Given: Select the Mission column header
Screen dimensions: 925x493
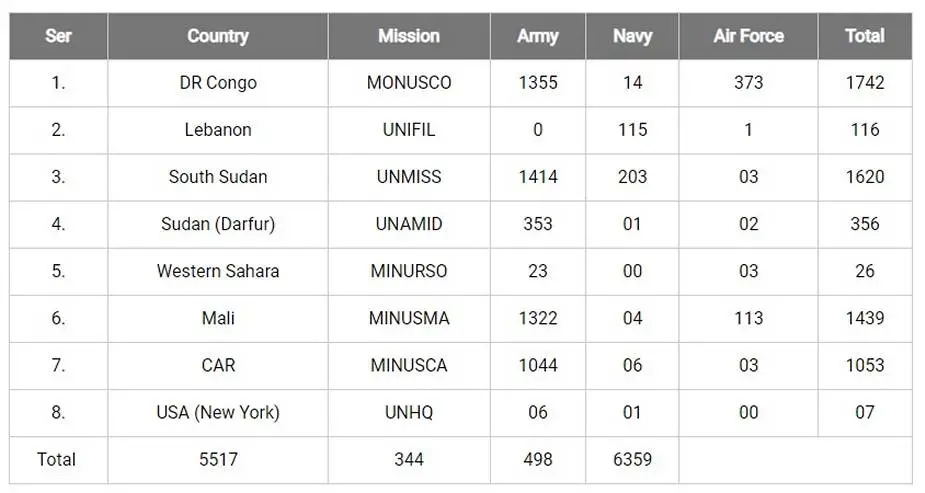Looking at the screenshot, I should tap(408, 36).
